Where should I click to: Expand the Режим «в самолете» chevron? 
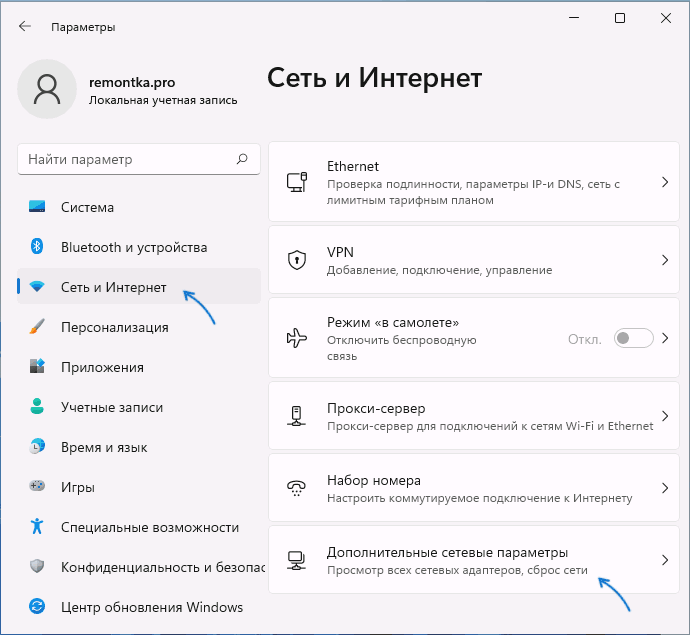[665, 338]
